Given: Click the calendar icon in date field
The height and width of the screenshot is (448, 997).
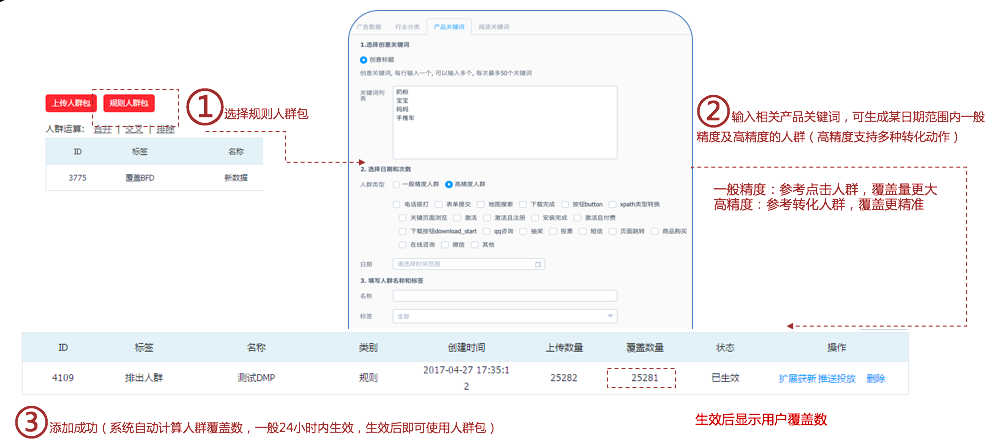Looking at the screenshot, I should point(539,264).
